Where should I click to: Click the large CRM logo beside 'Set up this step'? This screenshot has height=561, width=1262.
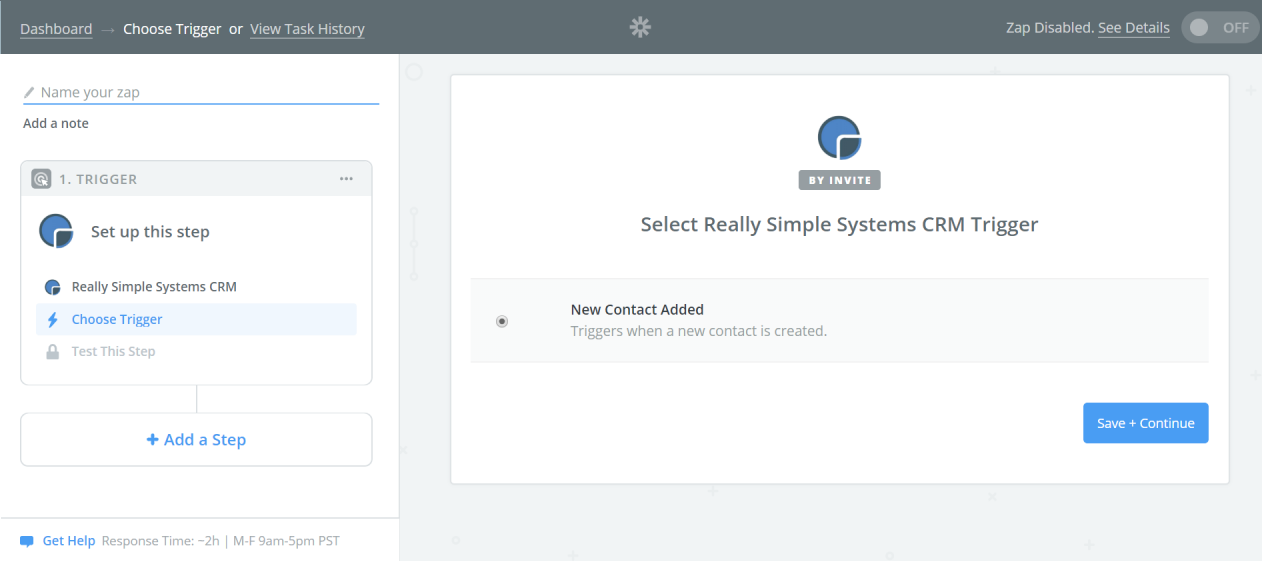click(56, 231)
